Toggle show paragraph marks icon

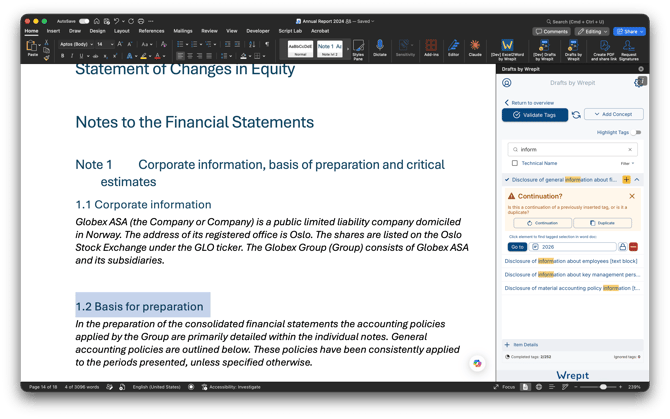267,44
